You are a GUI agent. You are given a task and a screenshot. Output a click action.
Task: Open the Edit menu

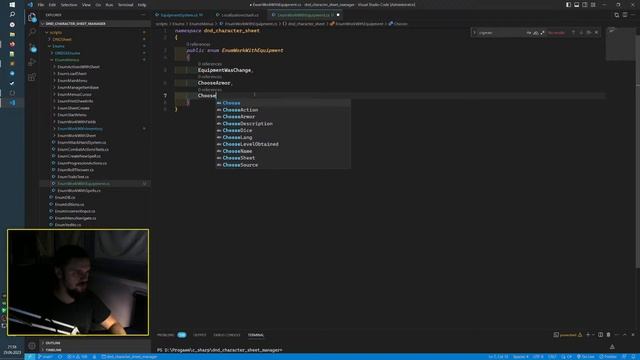point(52,4)
